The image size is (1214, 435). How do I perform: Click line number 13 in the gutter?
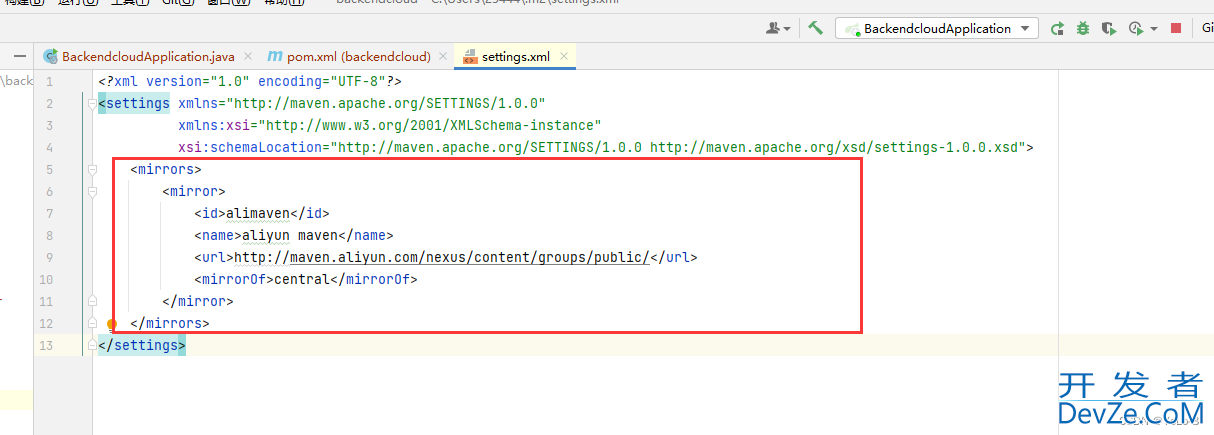(46, 345)
